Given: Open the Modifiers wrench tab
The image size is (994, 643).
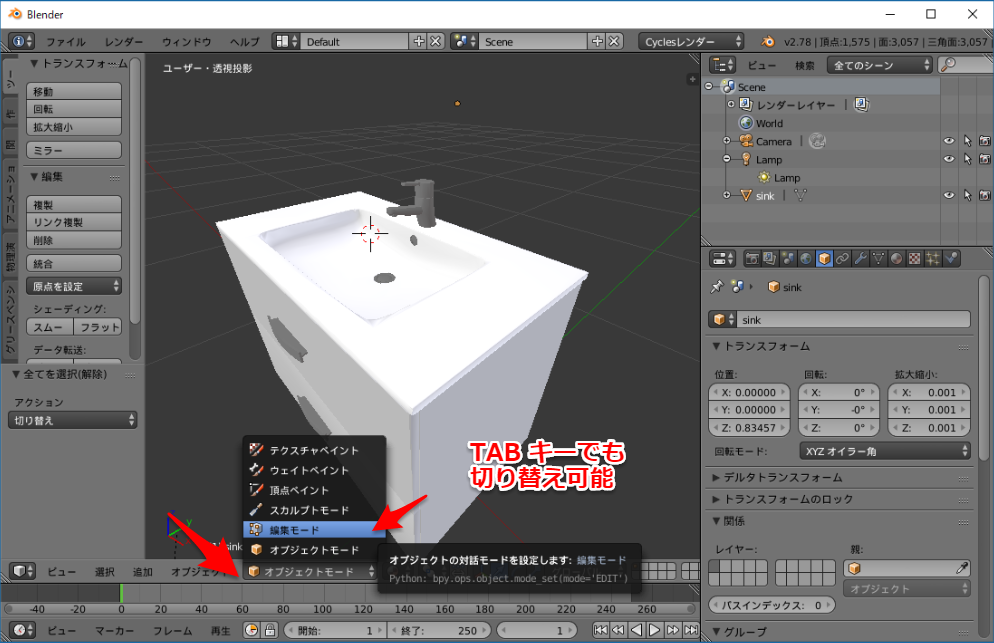Looking at the screenshot, I should pos(860,258).
